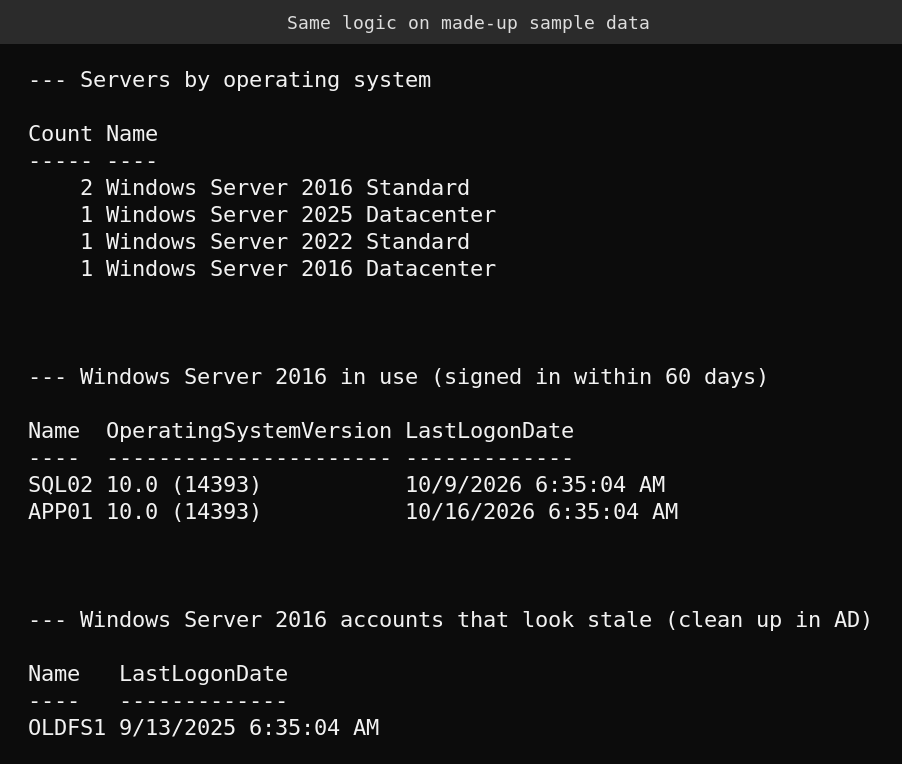This screenshot has height=764, width=902.
Task: Click the 'LastLogonDate' header in the stale accounts table
Action: [x=204, y=674]
